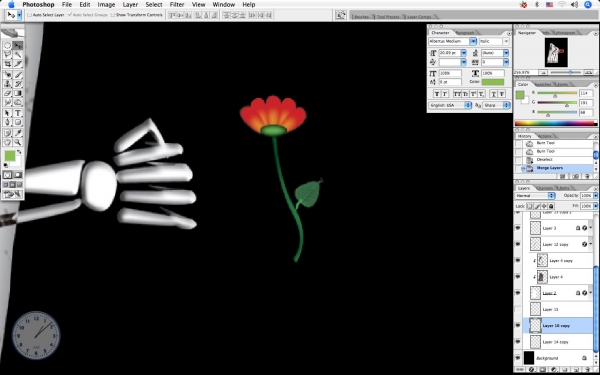Click the toolbox foreground green color swatch

(x=10, y=156)
